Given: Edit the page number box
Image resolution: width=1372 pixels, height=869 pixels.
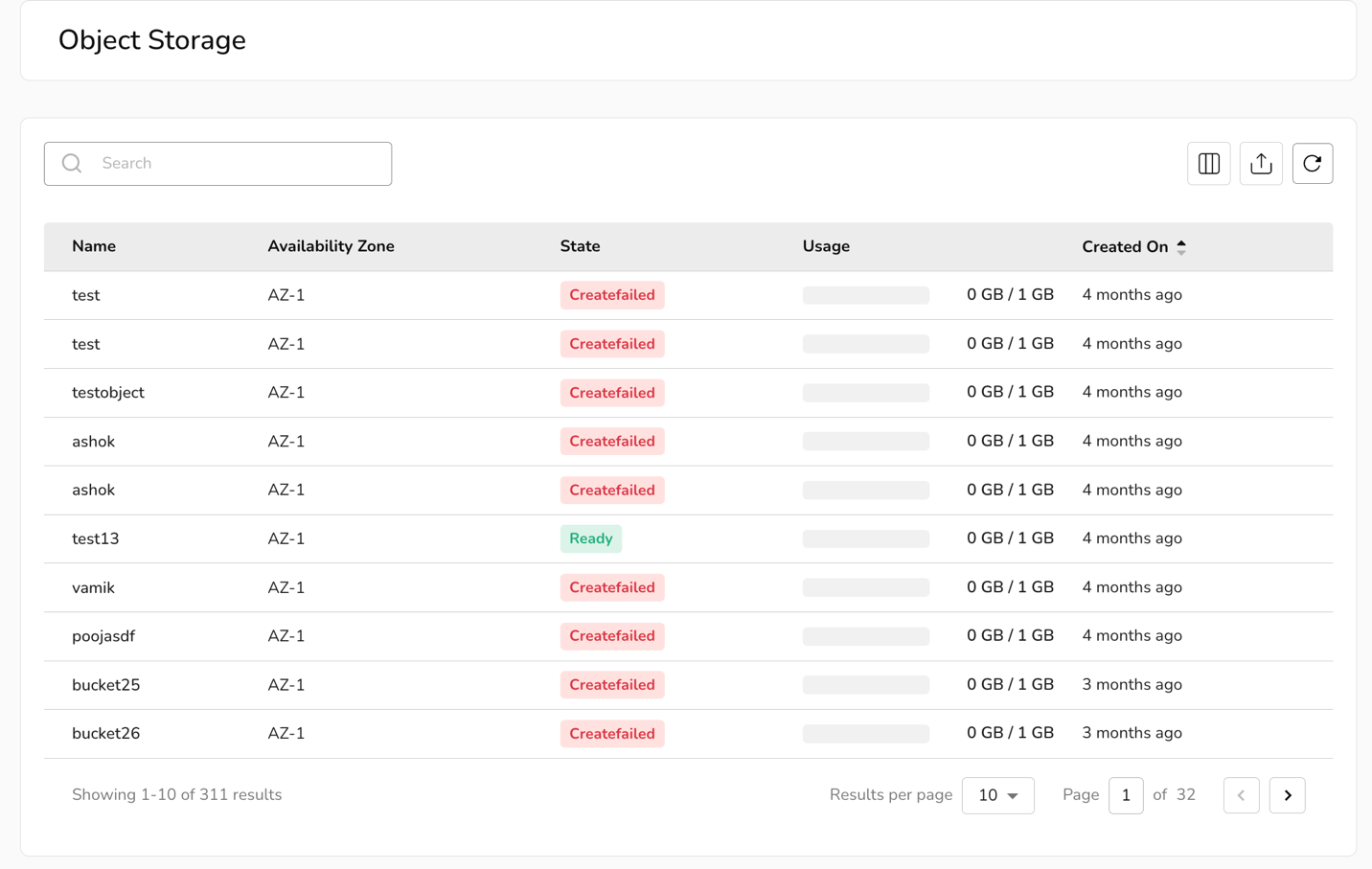Looking at the screenshot, I should tap(1126, 795).
